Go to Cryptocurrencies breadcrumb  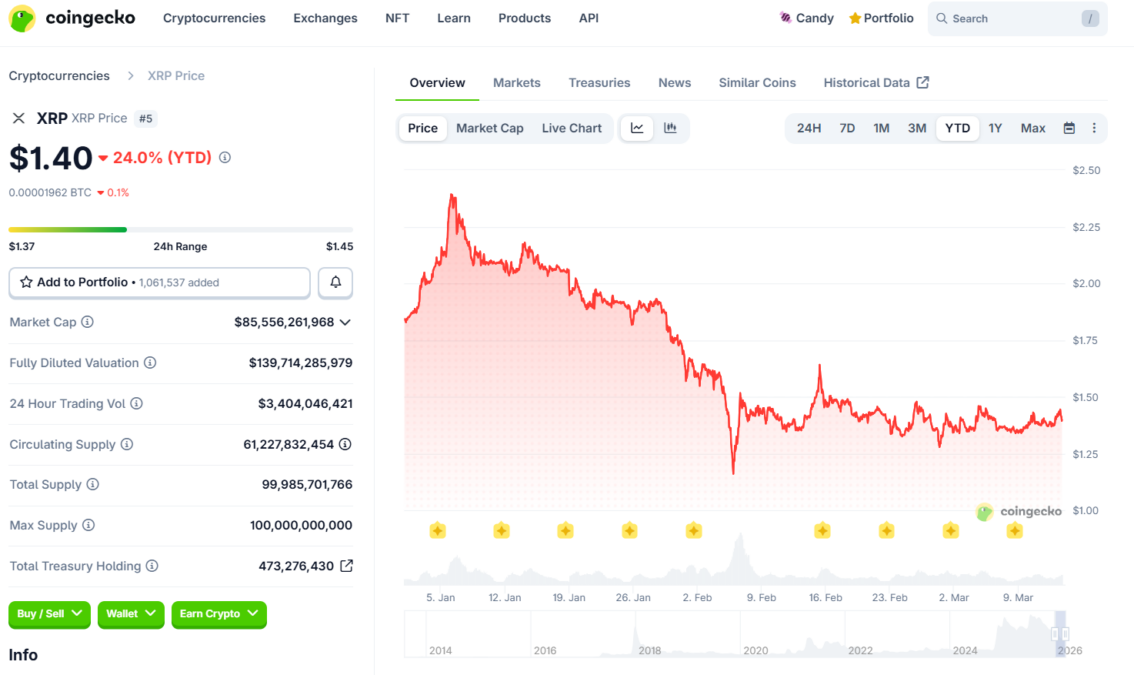59,76
